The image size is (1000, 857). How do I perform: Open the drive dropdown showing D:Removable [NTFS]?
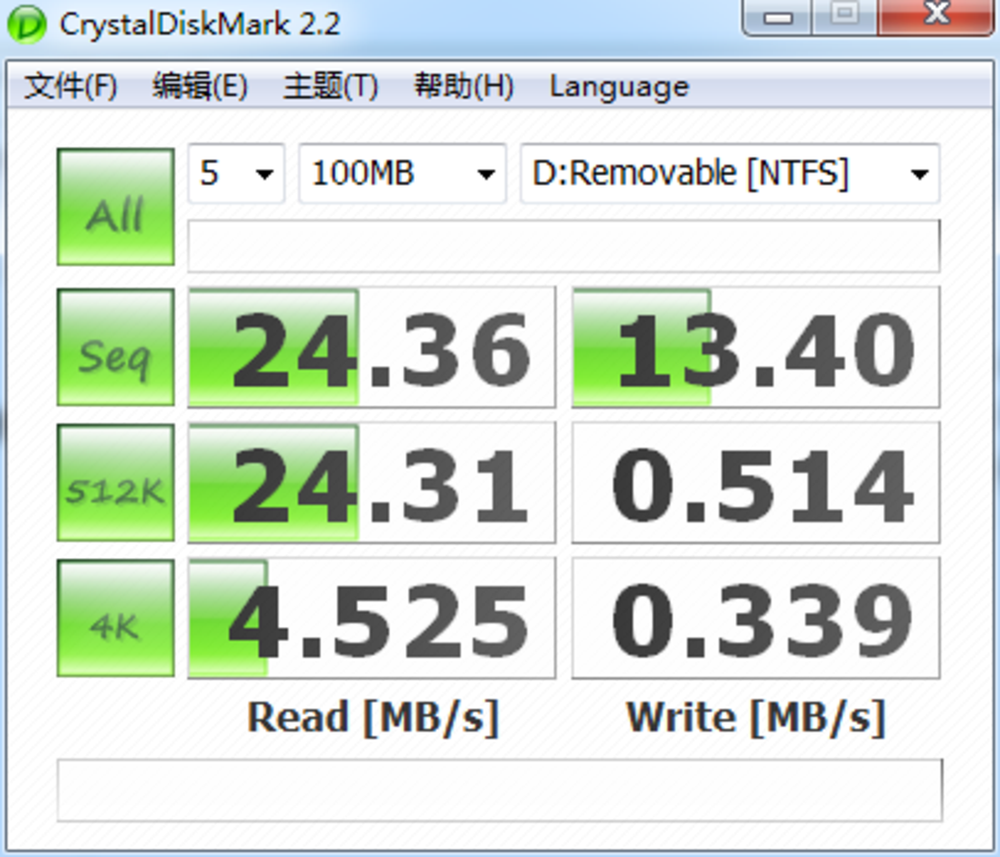coord(730,173)
